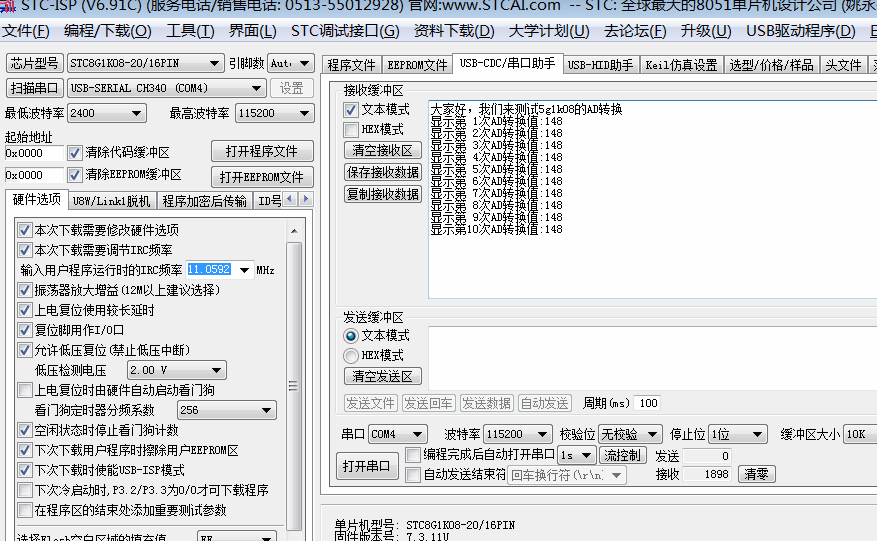
Task: Expand the 引脚数 Auto dropdown
Action: coord(304,64)
